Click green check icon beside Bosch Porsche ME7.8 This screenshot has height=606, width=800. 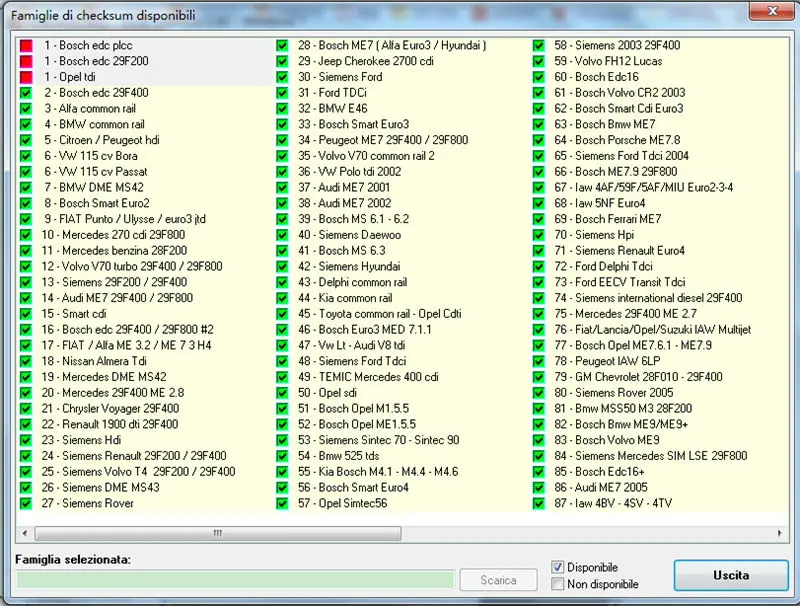pos(539,140)
